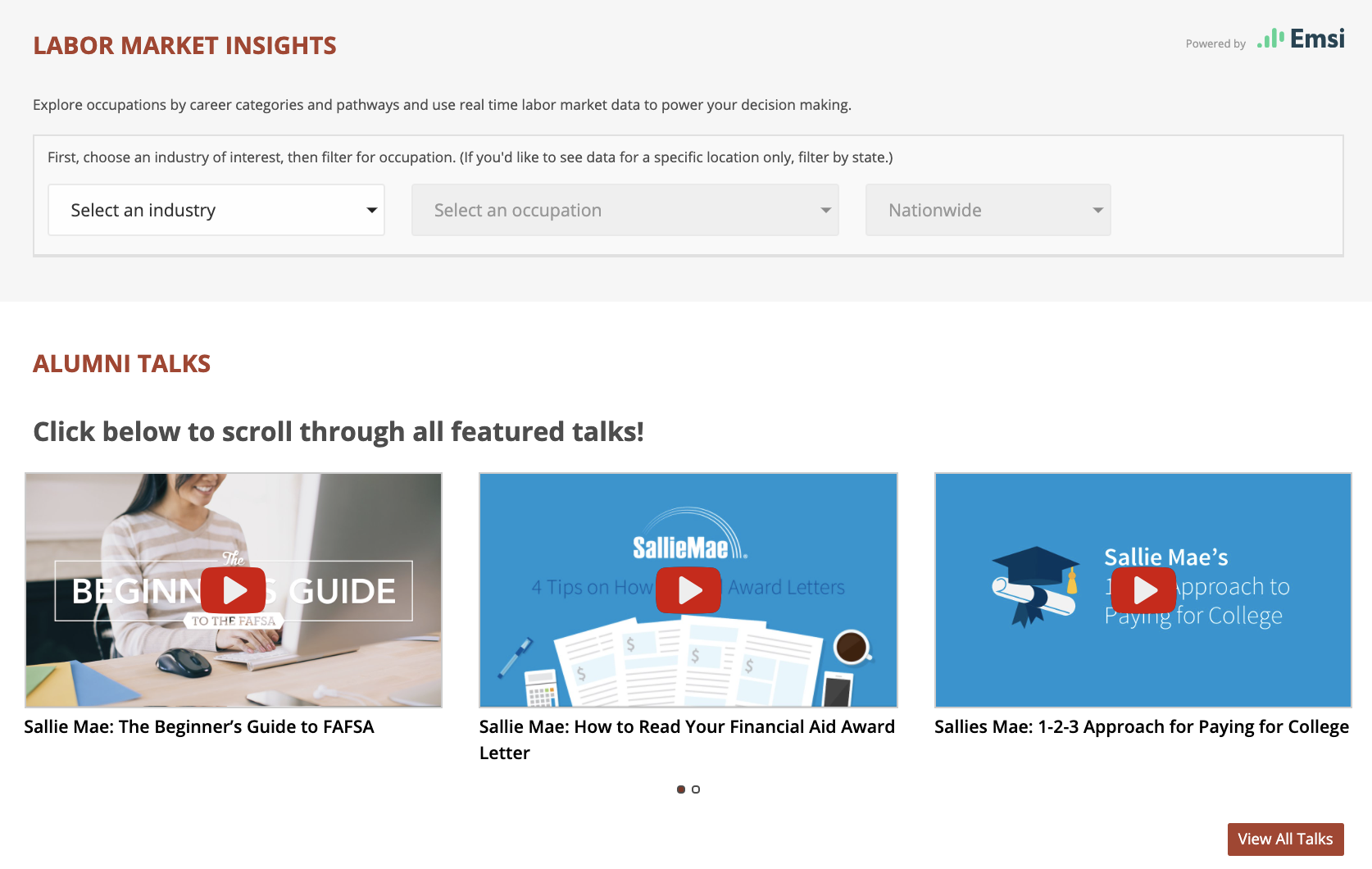Open the Select an industry dropdown
The width and height of the screenshot is (1372, 869).
click(x=216, y=211)
